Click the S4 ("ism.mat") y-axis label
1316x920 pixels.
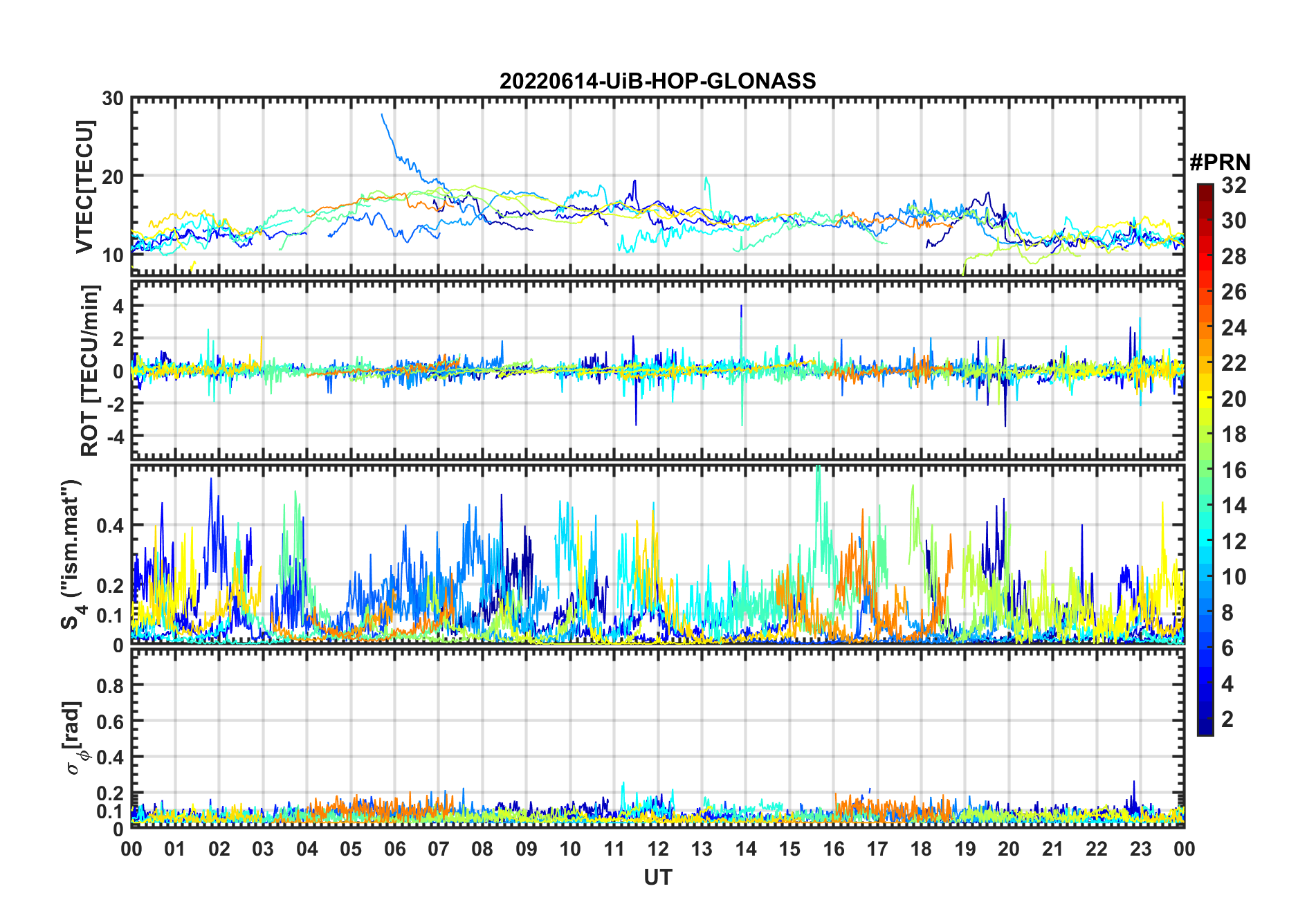coord(73,554)
